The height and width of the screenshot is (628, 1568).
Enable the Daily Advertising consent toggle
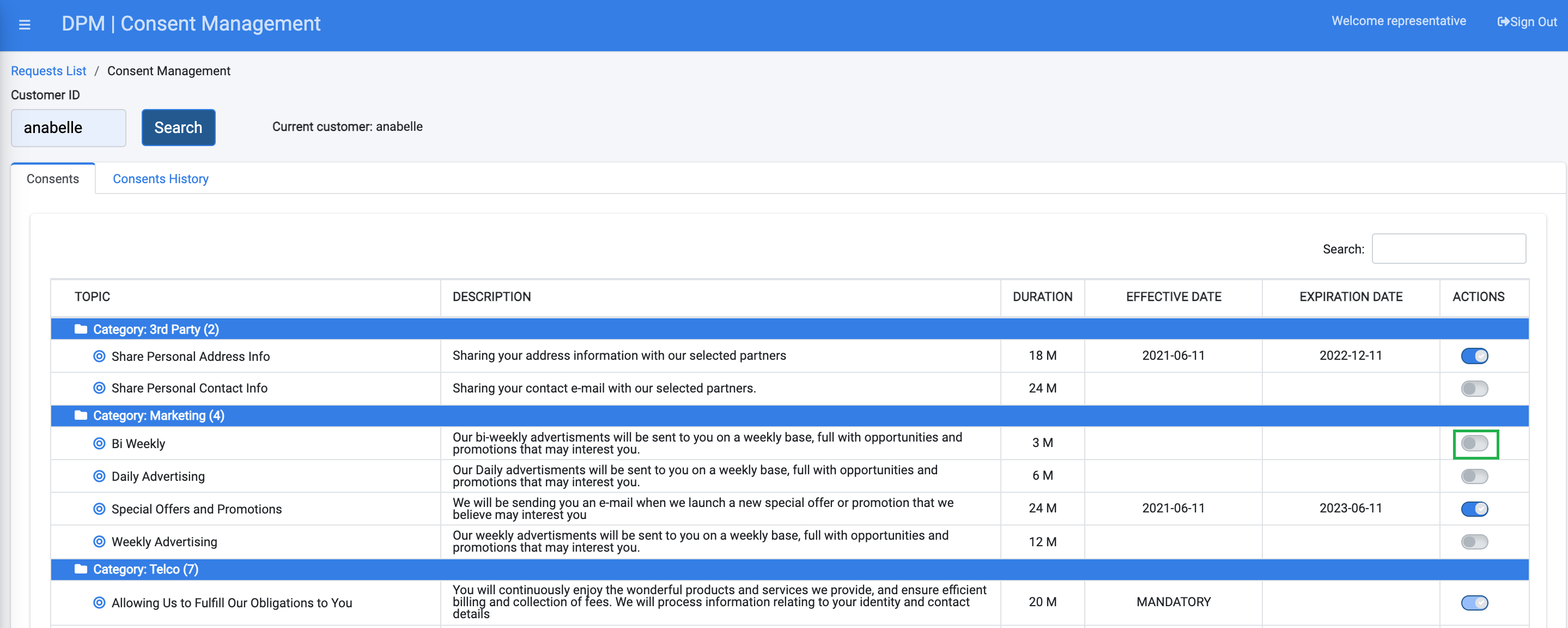click(1475, 476)
